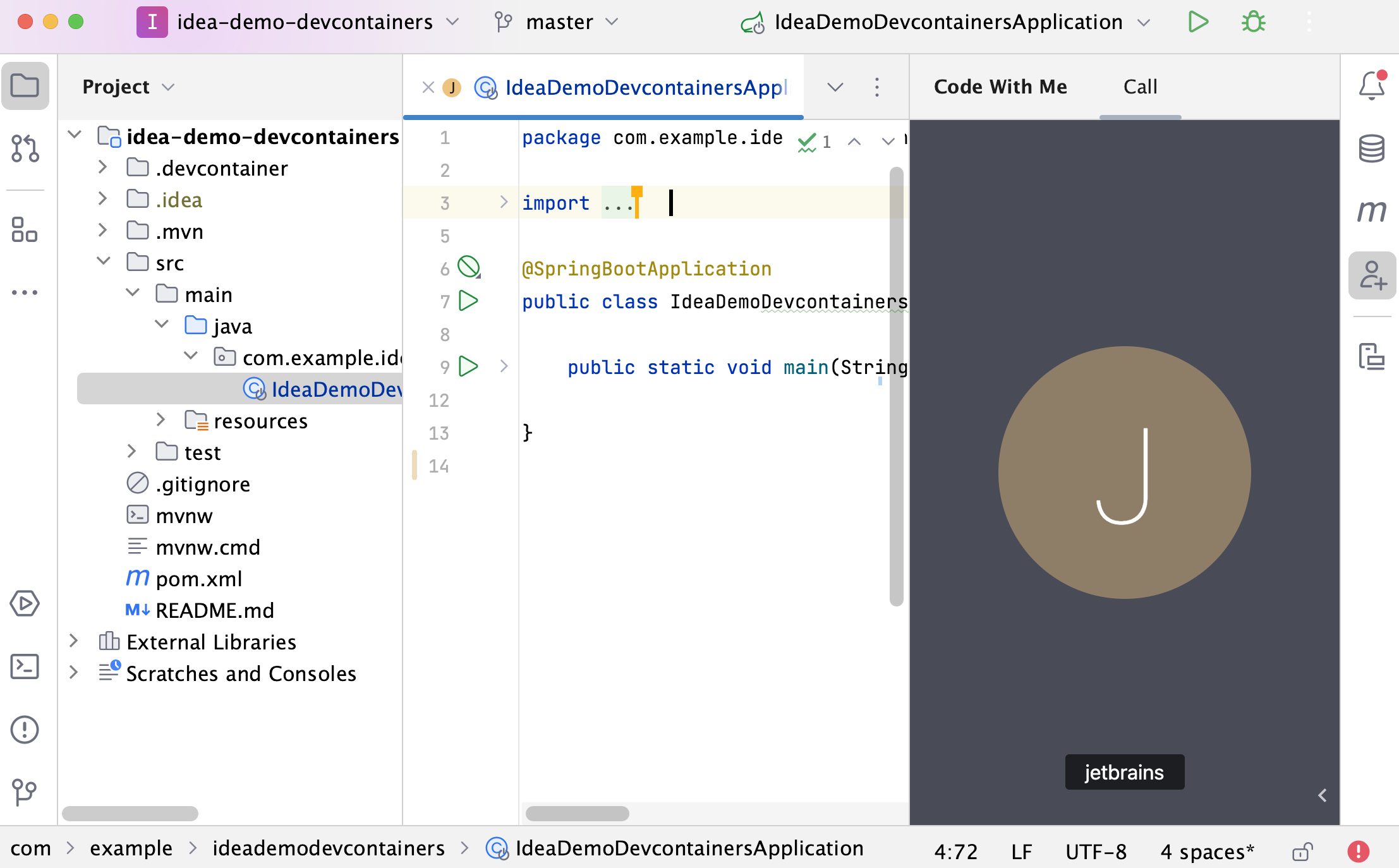Open the Terminal tool window
Viewport: 1399px width, 868px height.
24,666
